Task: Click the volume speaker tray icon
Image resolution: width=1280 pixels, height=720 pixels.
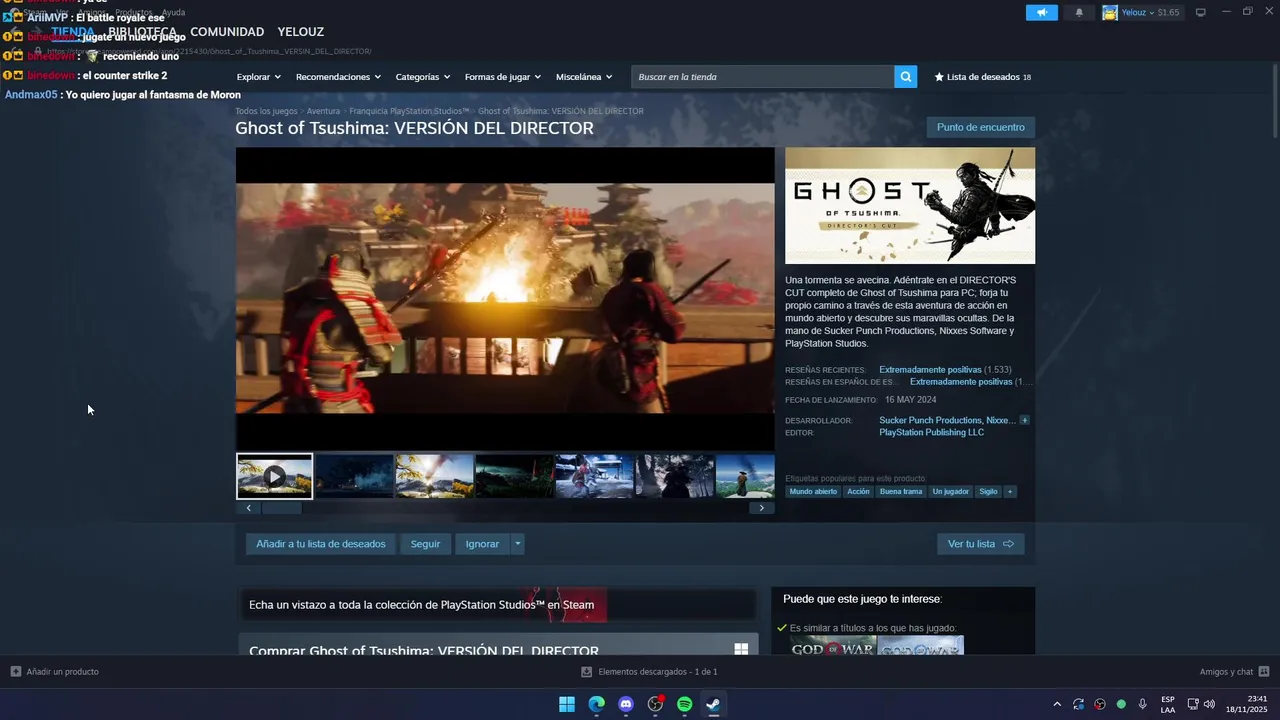Action: point(1209,704)
